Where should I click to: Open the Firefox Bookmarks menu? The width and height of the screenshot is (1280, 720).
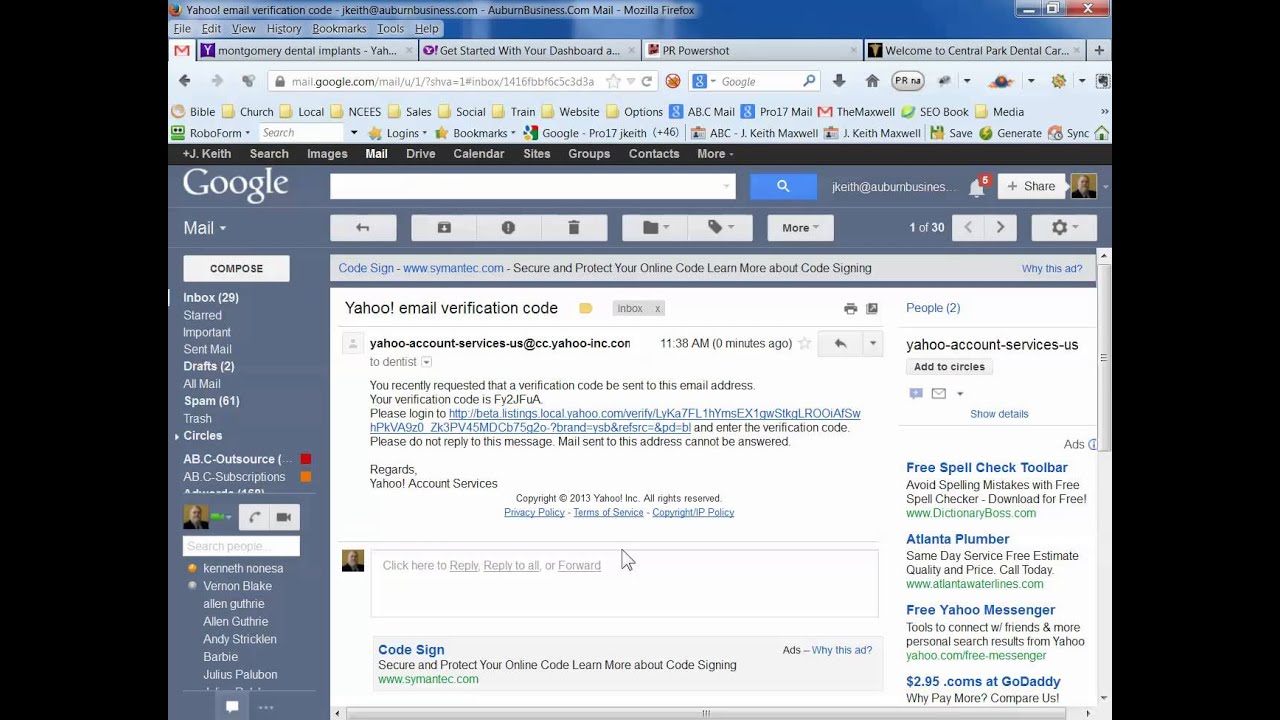pyautogui.click(x=339, y=28)
